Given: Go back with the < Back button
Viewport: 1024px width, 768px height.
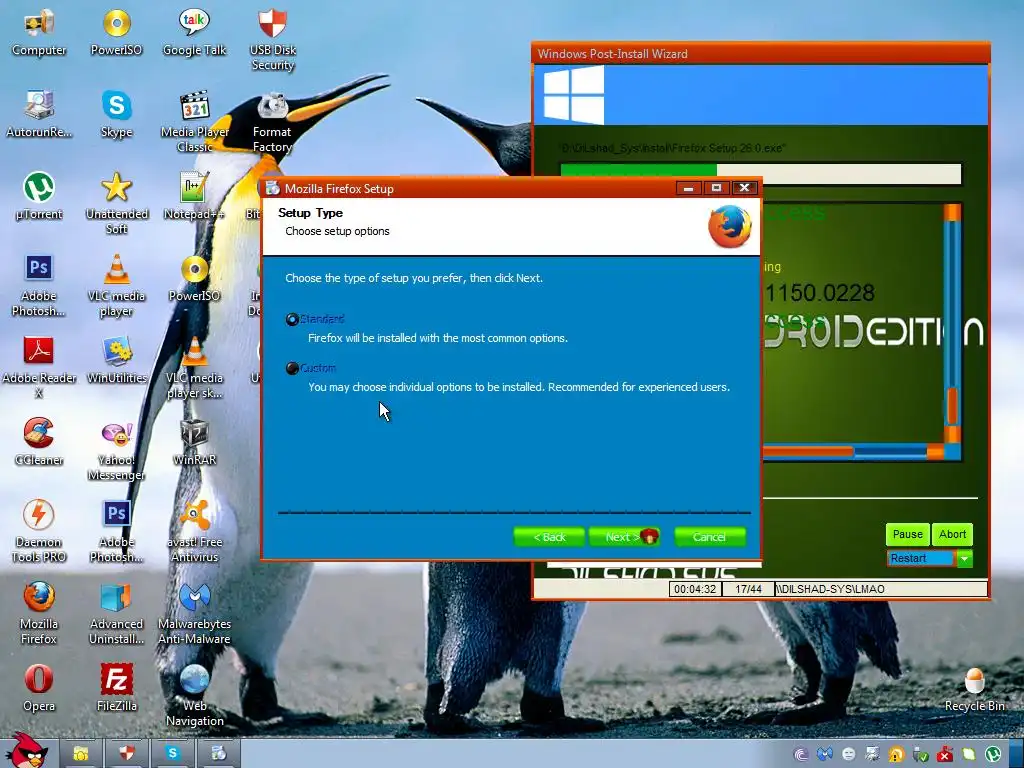Looking at the screenshot, I should click(549, 537).
